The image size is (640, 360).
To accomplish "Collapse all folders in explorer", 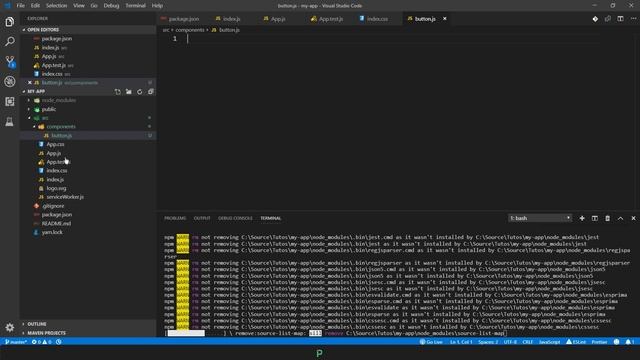I will (151, 92).
